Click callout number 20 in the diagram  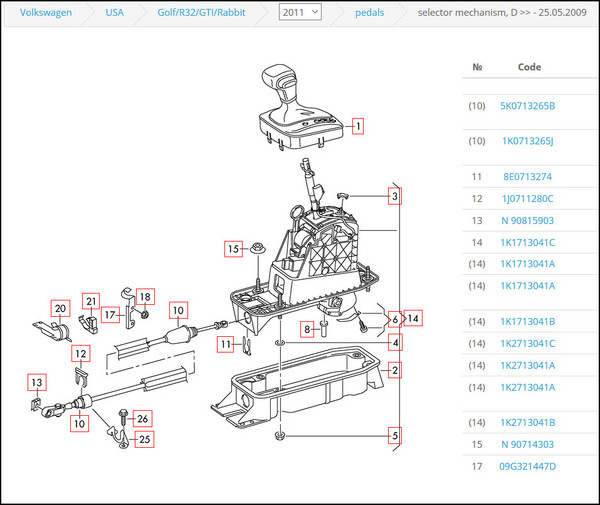59,308
